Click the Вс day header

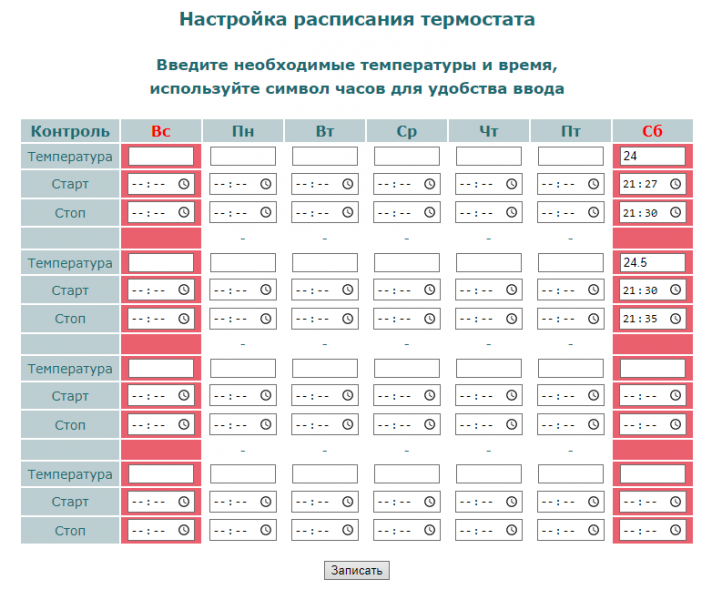(x=161, y=131)
